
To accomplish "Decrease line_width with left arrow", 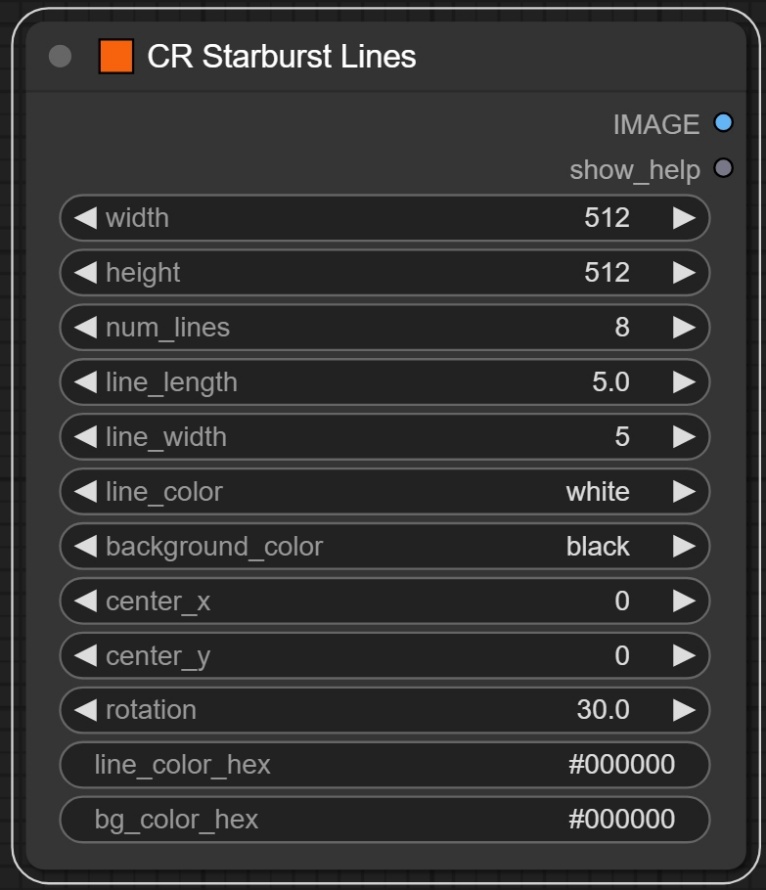I will point(86,437).
